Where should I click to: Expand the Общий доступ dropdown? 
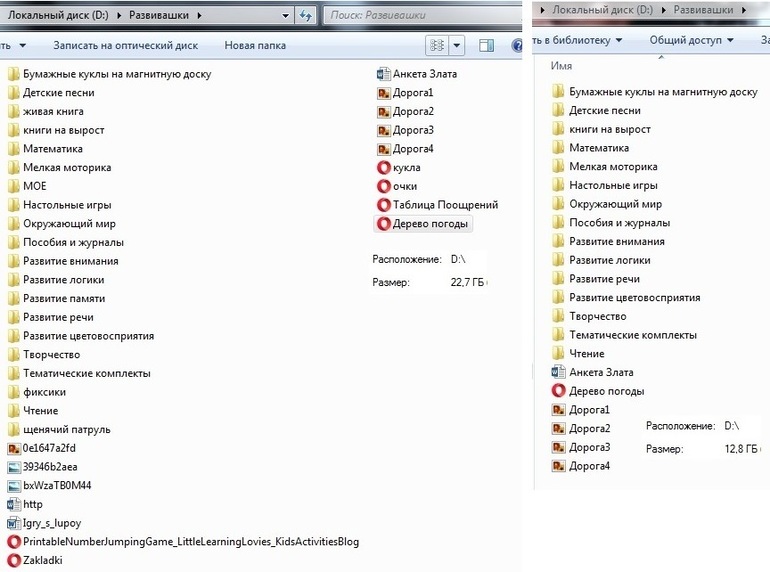point(691,40)
